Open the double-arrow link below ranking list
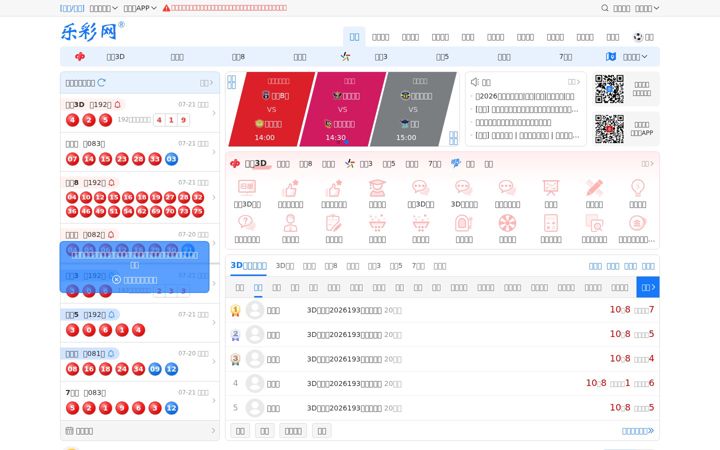 tap(638, 431)
